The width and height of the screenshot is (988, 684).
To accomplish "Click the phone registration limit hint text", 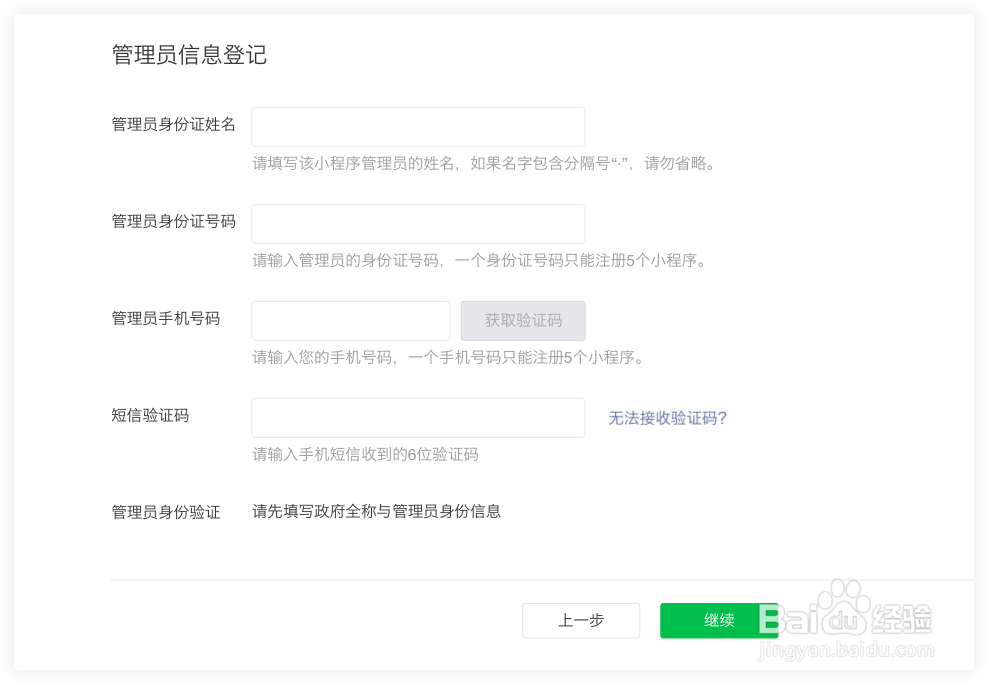I will pyautogui.click(x=450, y=358).
